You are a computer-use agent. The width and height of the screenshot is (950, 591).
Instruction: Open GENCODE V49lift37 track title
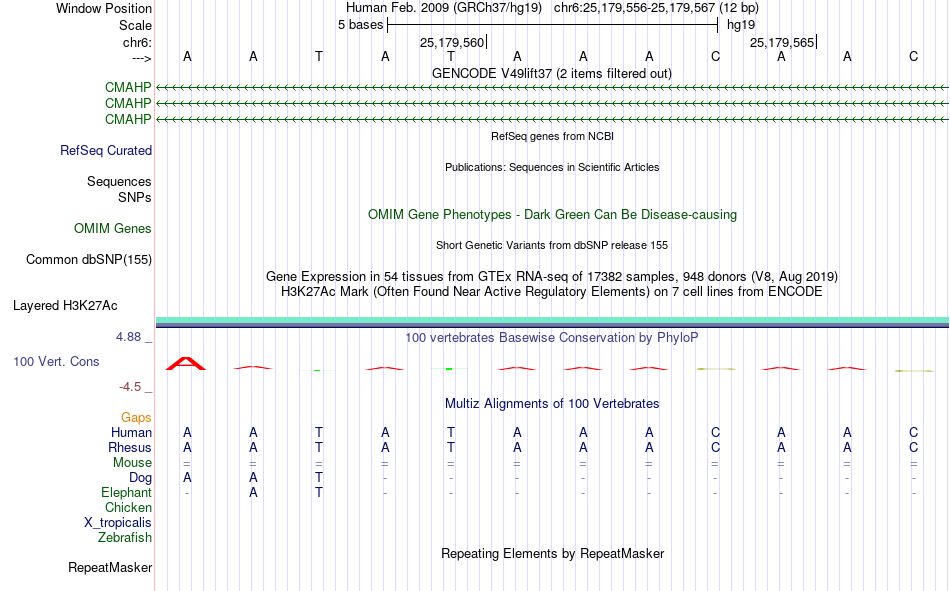point(552,73)
